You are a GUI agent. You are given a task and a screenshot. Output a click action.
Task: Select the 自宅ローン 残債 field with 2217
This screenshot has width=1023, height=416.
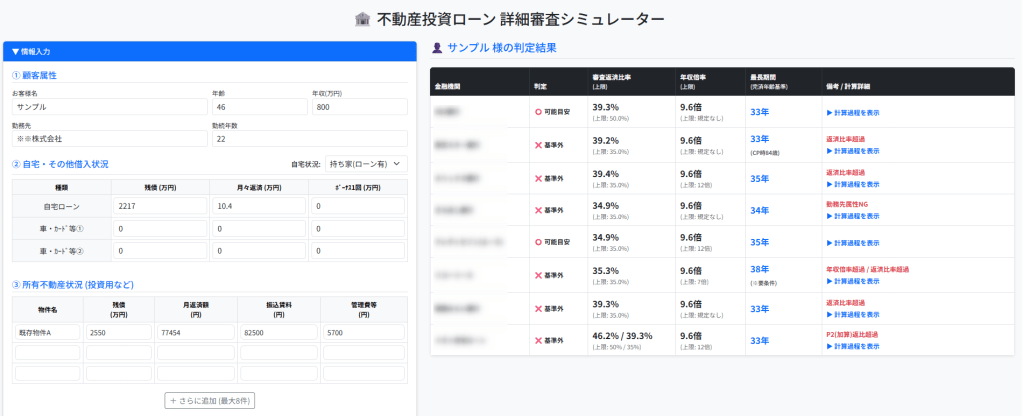[x=159, y=205]
